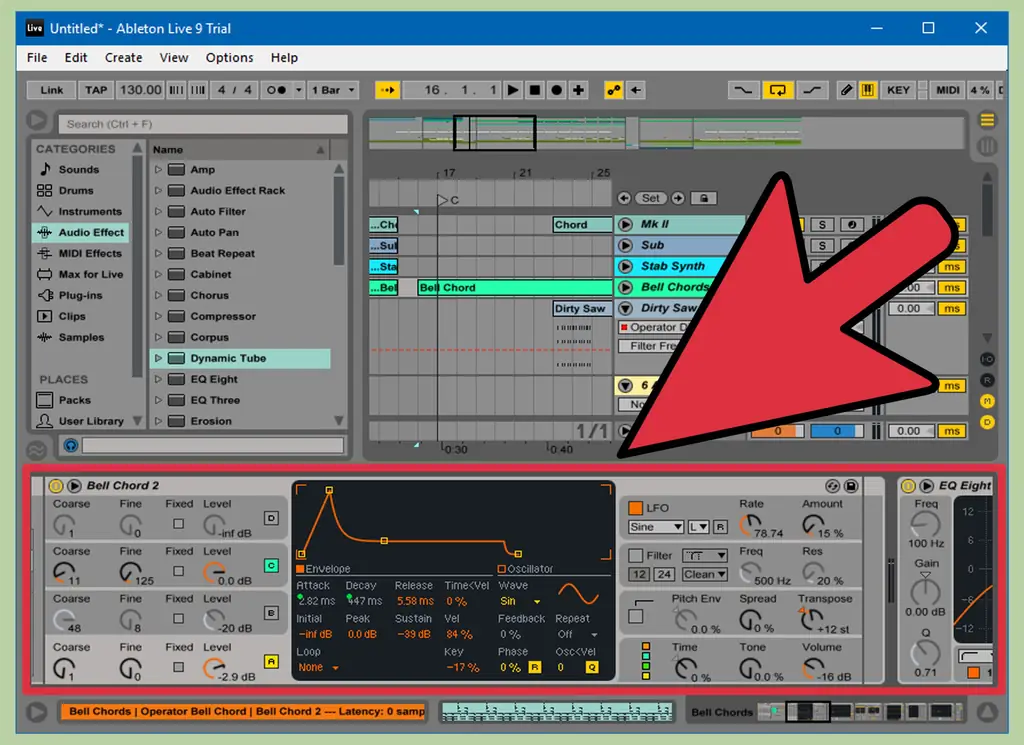This screenshot has height=745, width=1024.
Task: Select the Plug-ins category
Action: pos(80,295)
